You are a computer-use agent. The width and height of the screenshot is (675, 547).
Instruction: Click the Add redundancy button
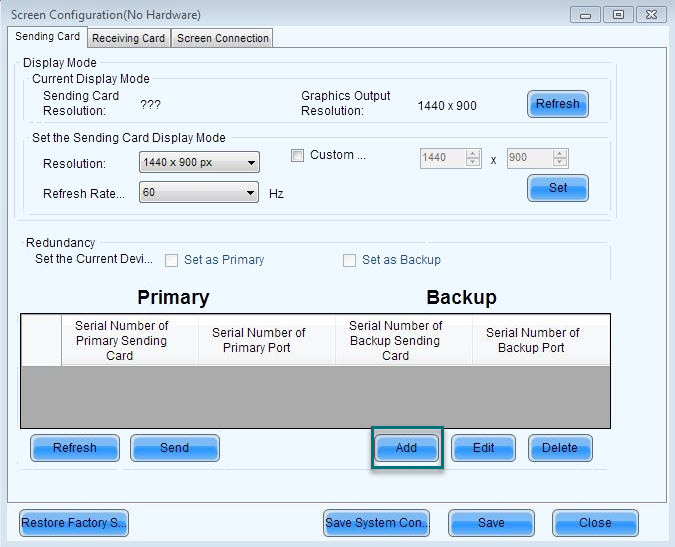406,448
